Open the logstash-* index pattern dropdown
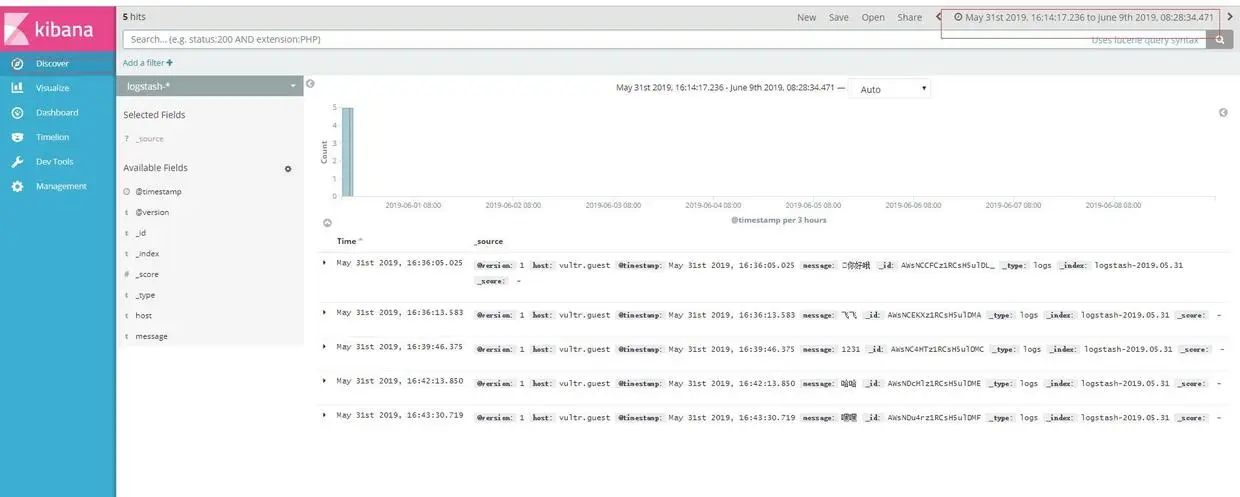This screenshot has height=497, width=1240. pyautogui.click(x=209, y=86)
